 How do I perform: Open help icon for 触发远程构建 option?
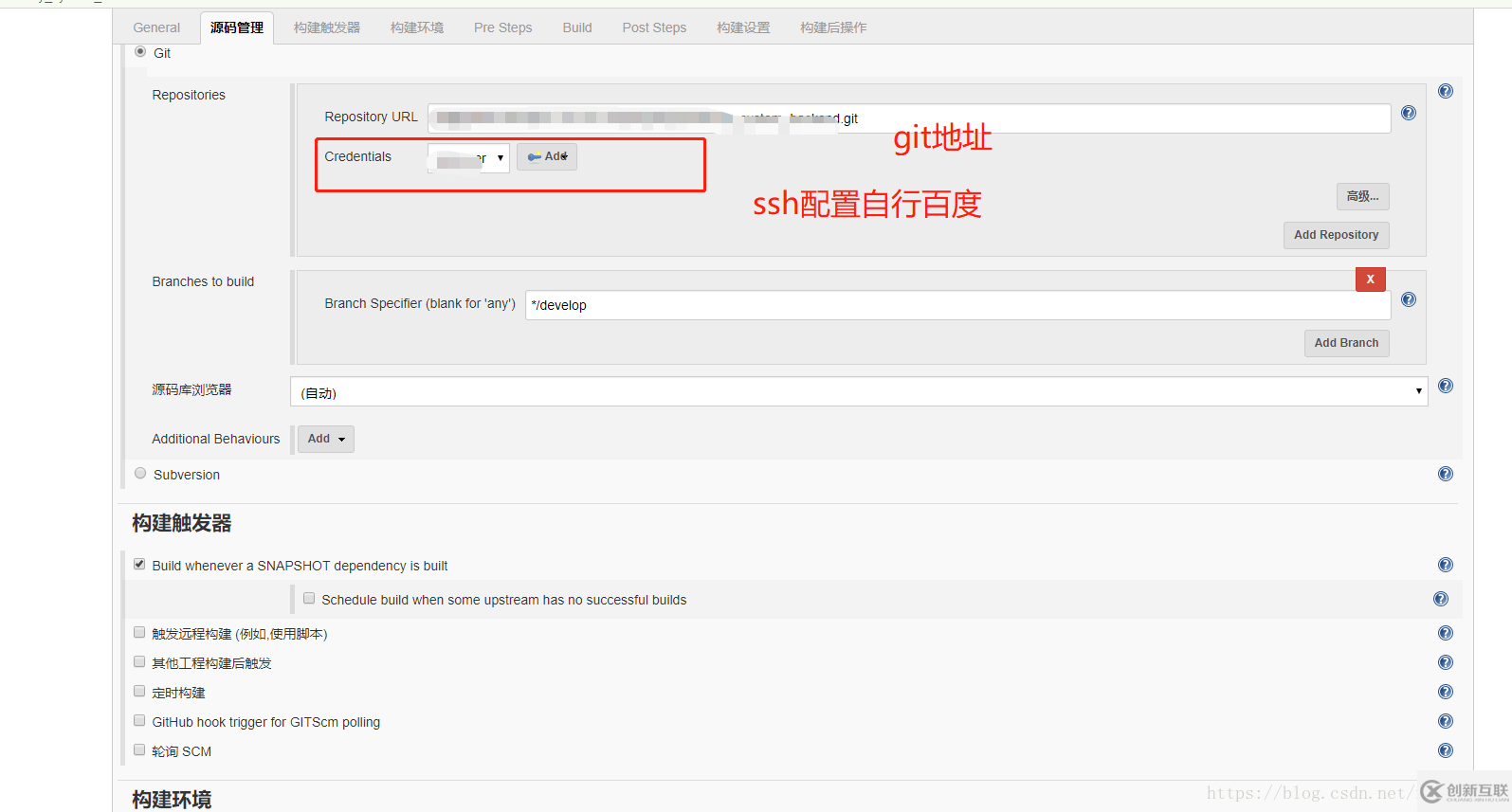coord(1445,634)
